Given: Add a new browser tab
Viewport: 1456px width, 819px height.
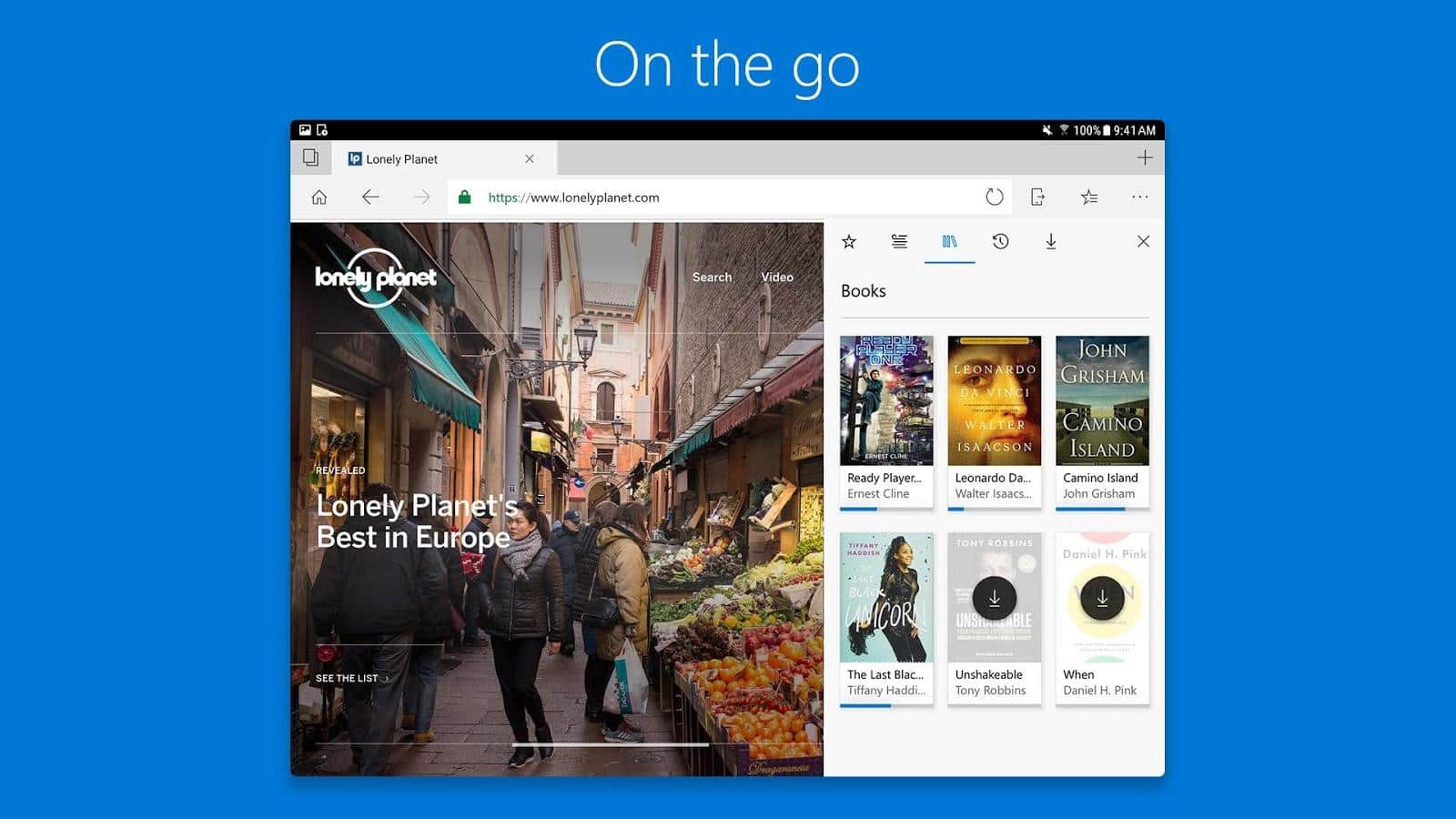Looking at the screenshot, I should click(x=1144, y=157).
